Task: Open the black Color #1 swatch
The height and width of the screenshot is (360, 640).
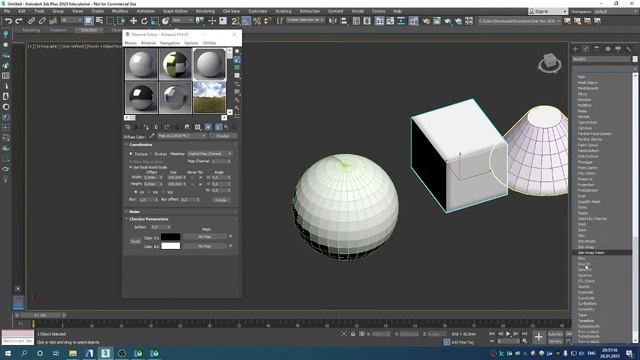Action: [x=171, y=237]
